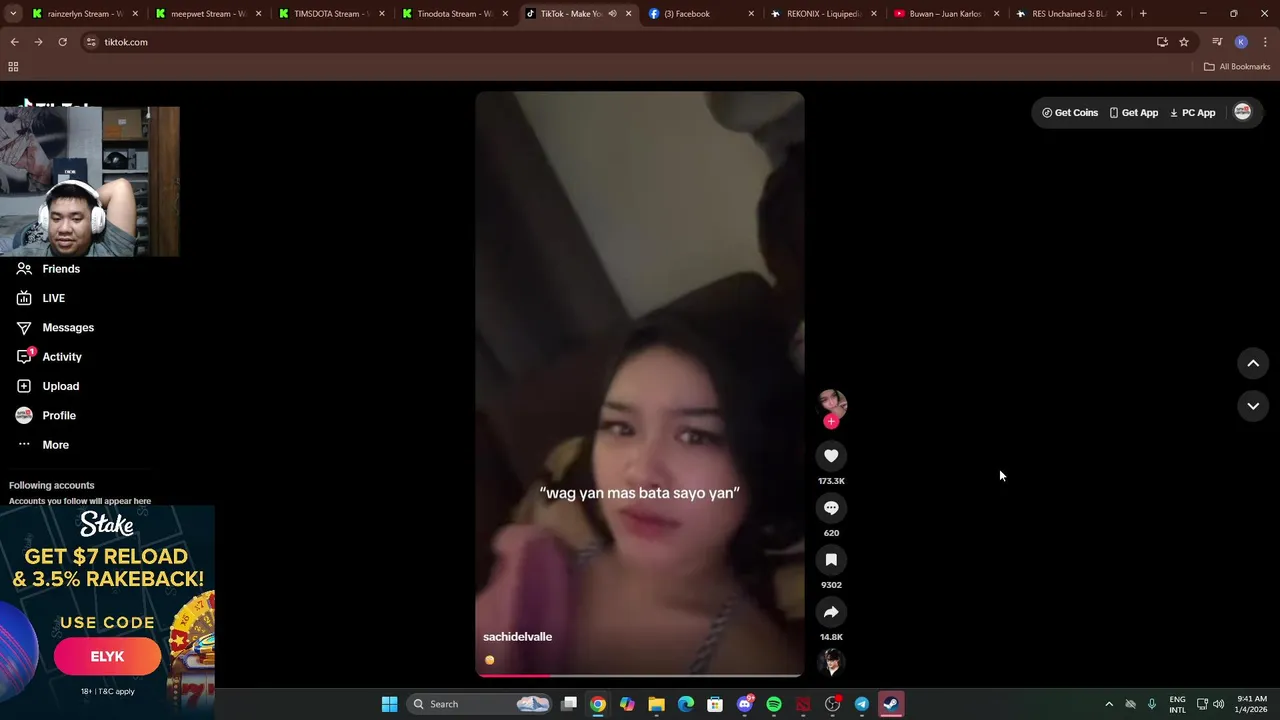Open the All Bookmarks folder
1280x720 pixels.
tap(1237, 67)
